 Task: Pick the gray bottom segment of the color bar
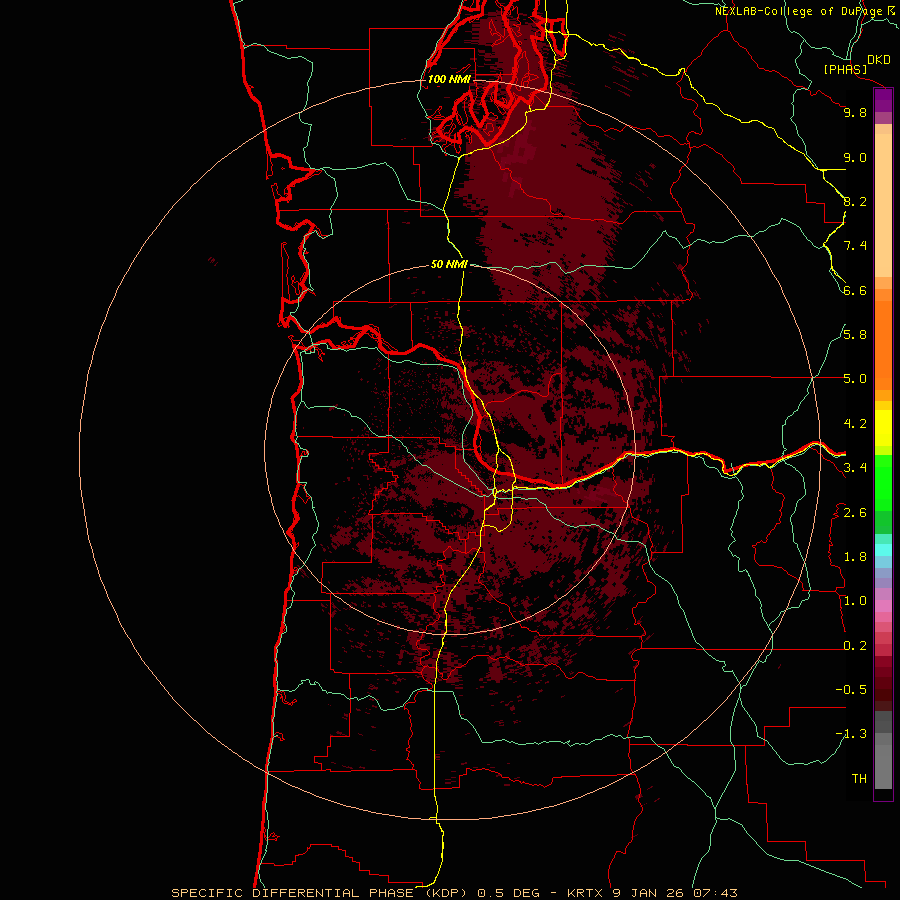click(x=883, y=767)
